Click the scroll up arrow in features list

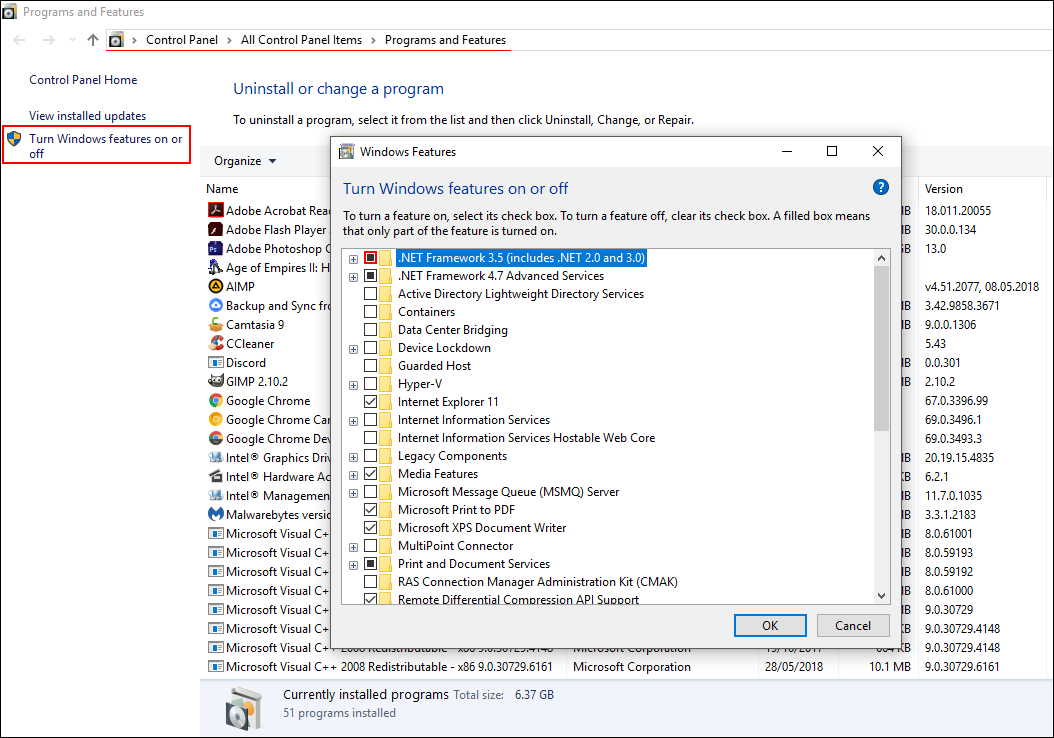click(881, 257)
